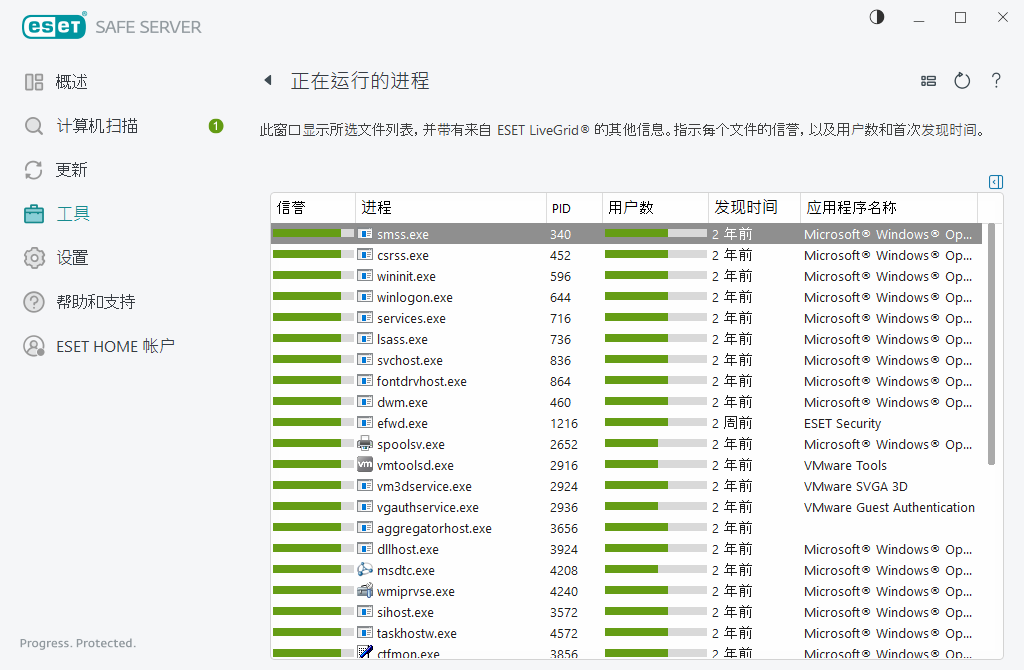Select 更新 in the sidebar

[71, 170]
